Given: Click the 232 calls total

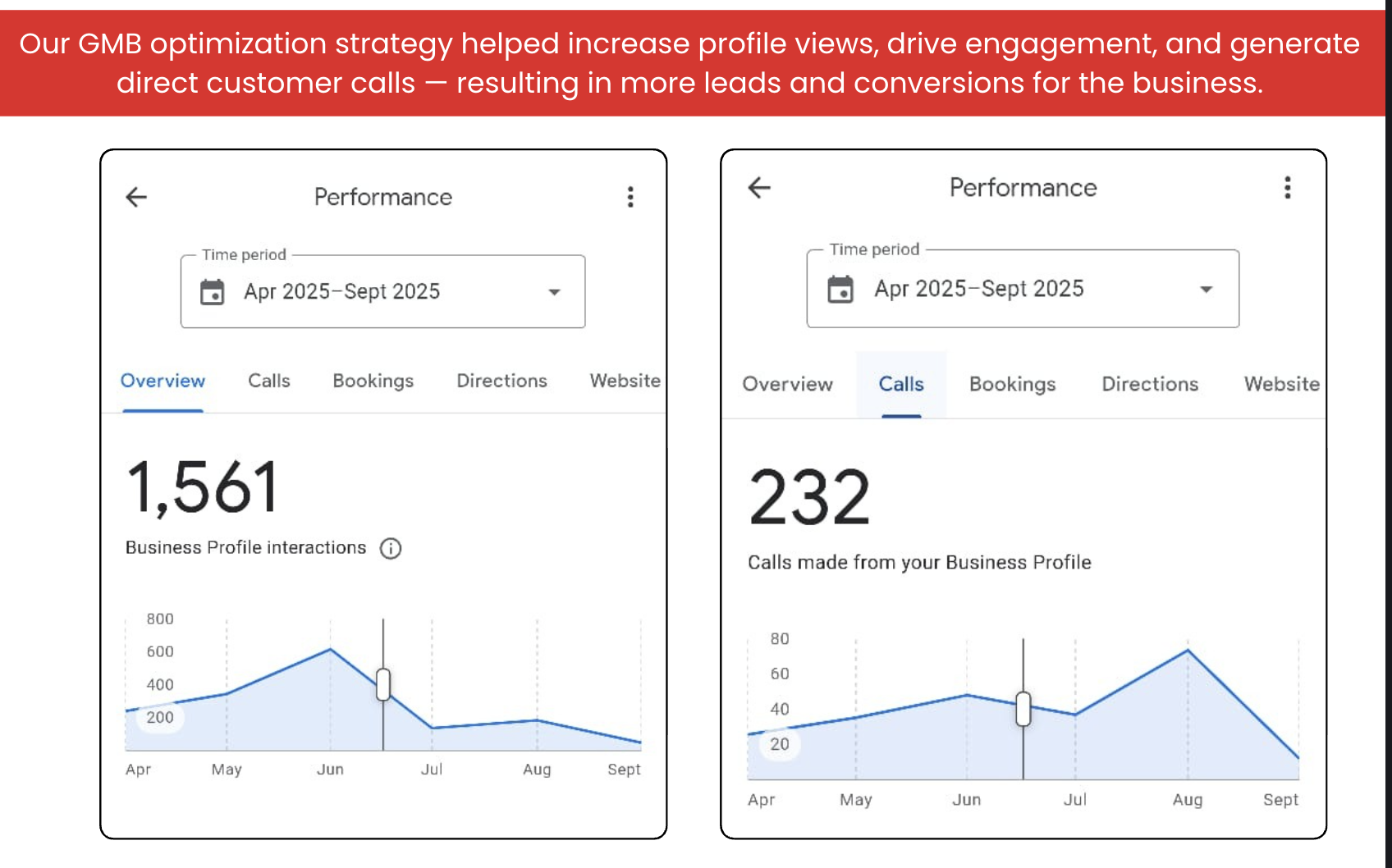Looking at the screenshot, I should [x=809, y=497].
